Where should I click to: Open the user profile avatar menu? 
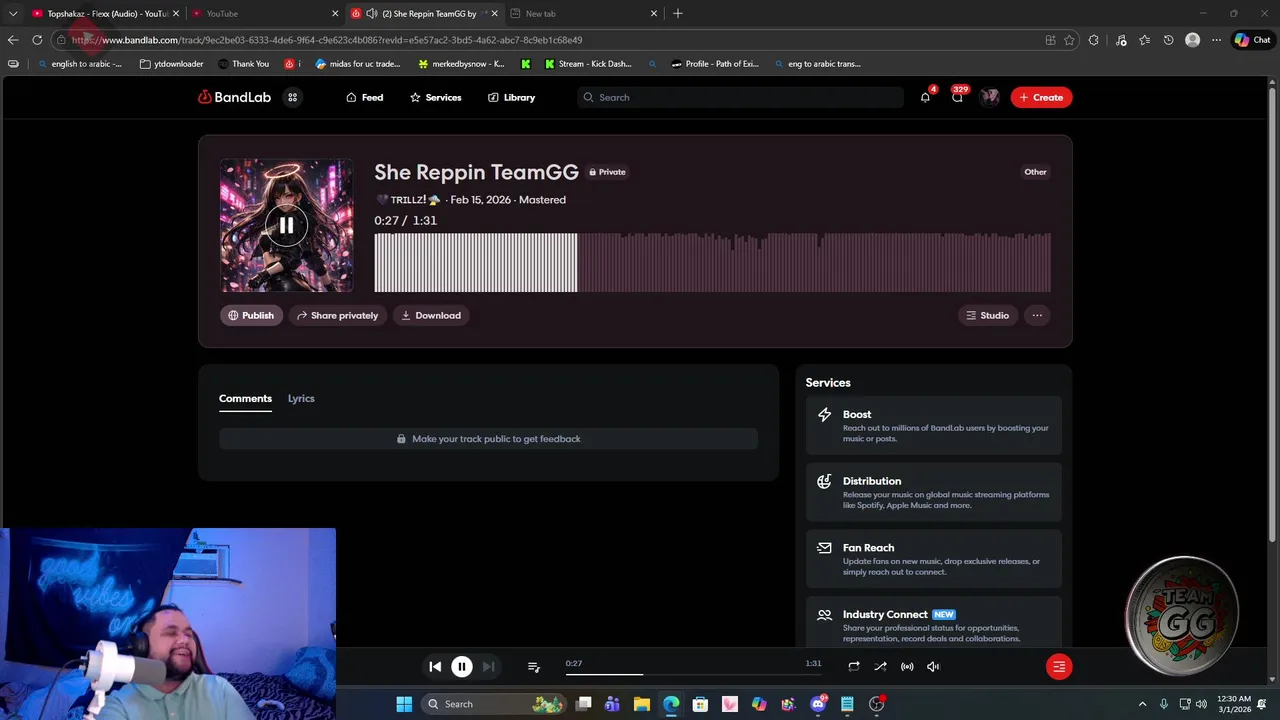click(x=990, y=97)
